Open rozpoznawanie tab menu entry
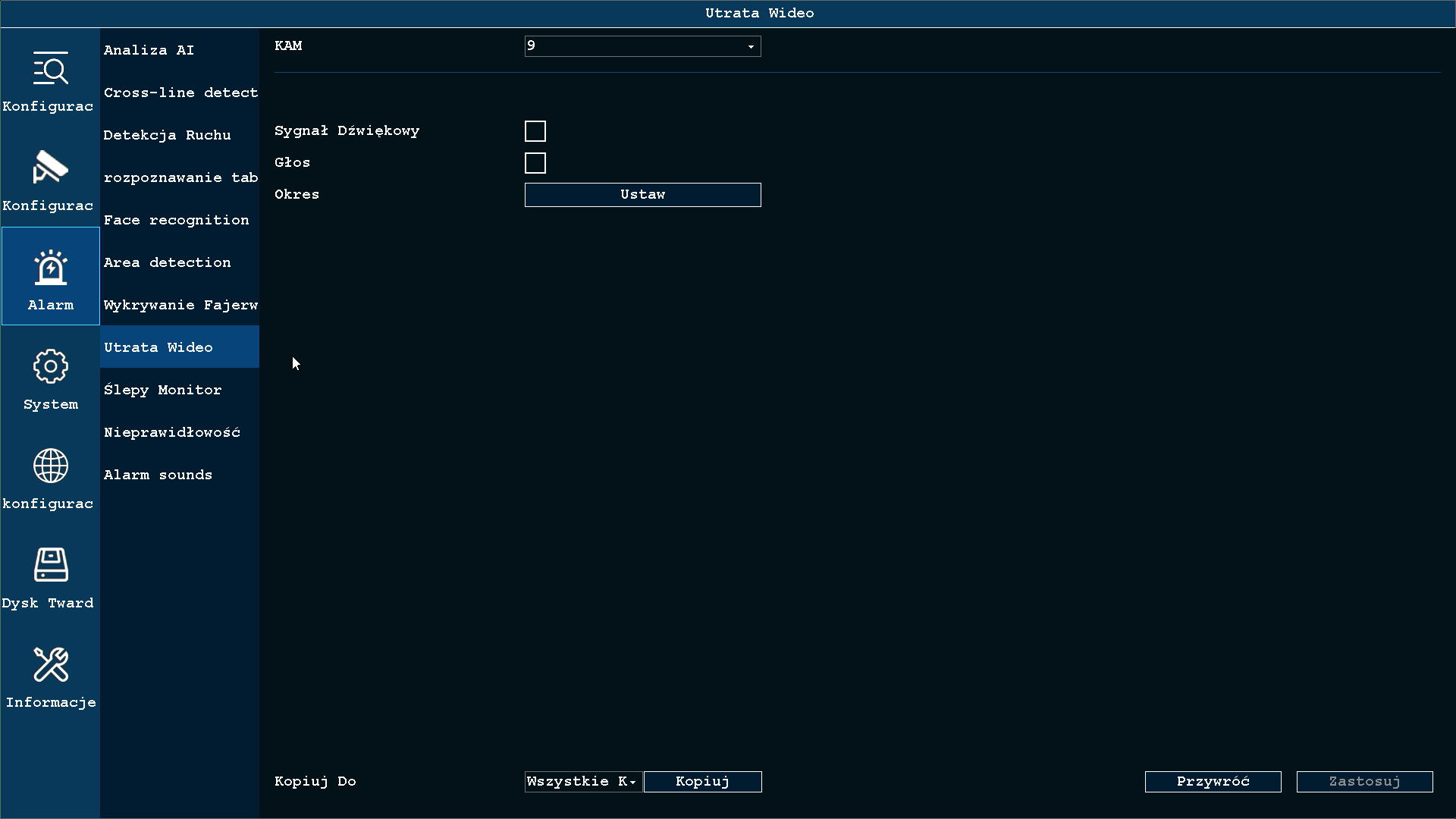Screen dimensions: 1456x819 click(x=180, y=177)
